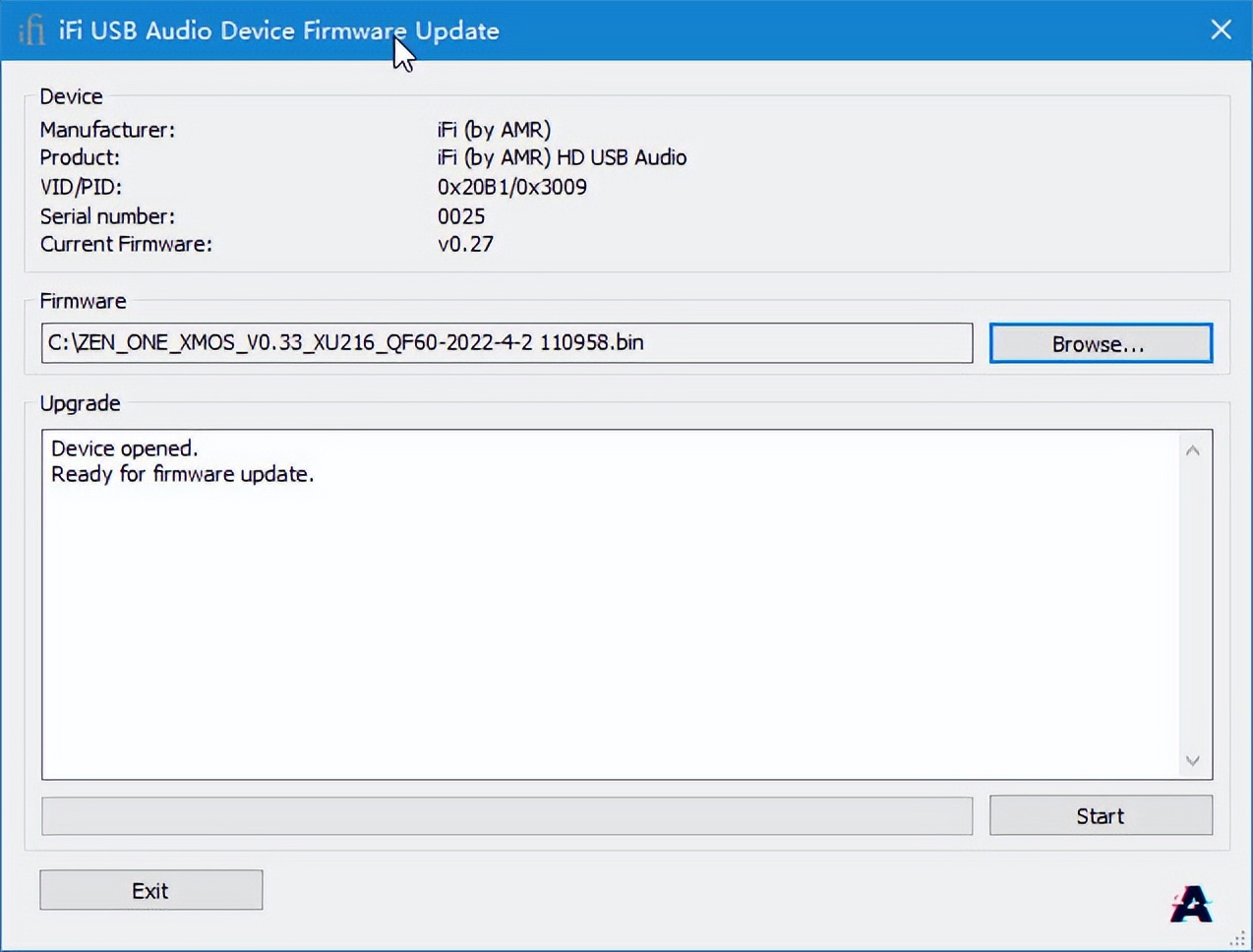
Task: Click the 'Product:' label
Action: (80, 157)
